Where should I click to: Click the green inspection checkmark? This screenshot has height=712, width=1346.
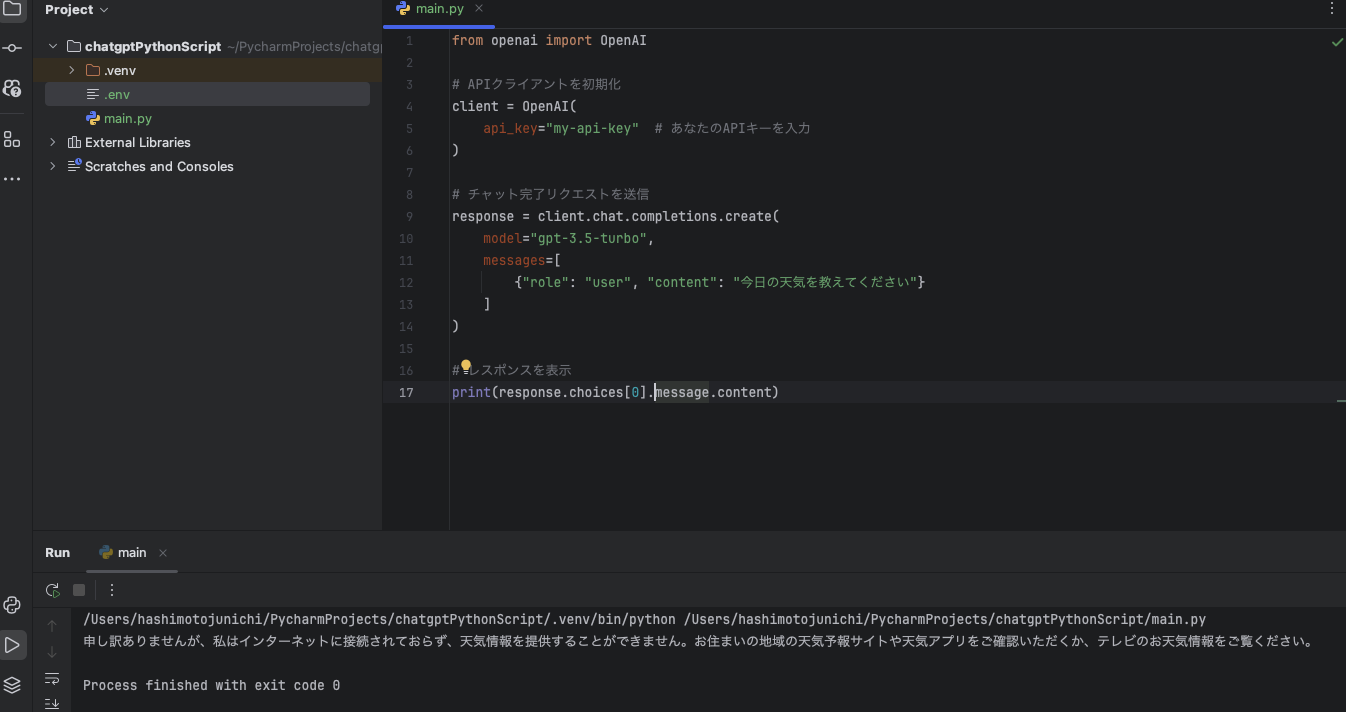(1337, 42)
